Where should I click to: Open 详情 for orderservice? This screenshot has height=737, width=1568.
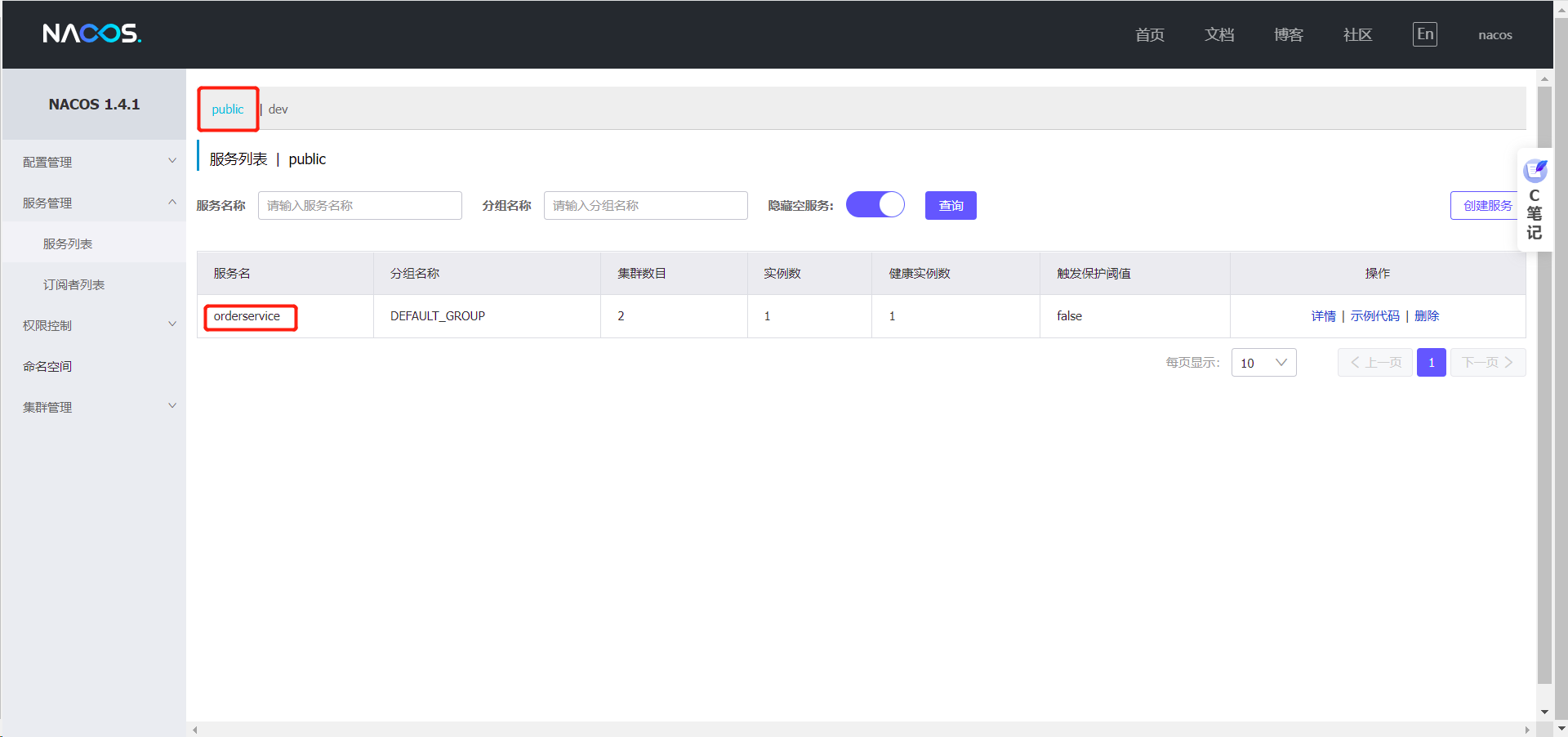click(x=1324, y=316)
